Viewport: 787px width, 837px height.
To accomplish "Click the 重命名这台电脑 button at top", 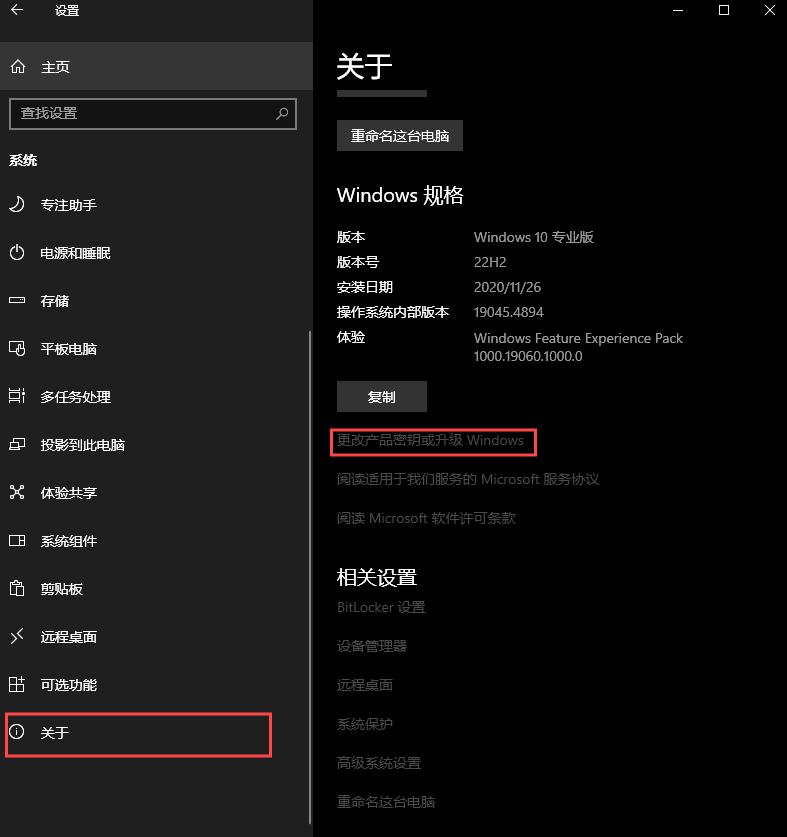I will click(x=399, y=136).
